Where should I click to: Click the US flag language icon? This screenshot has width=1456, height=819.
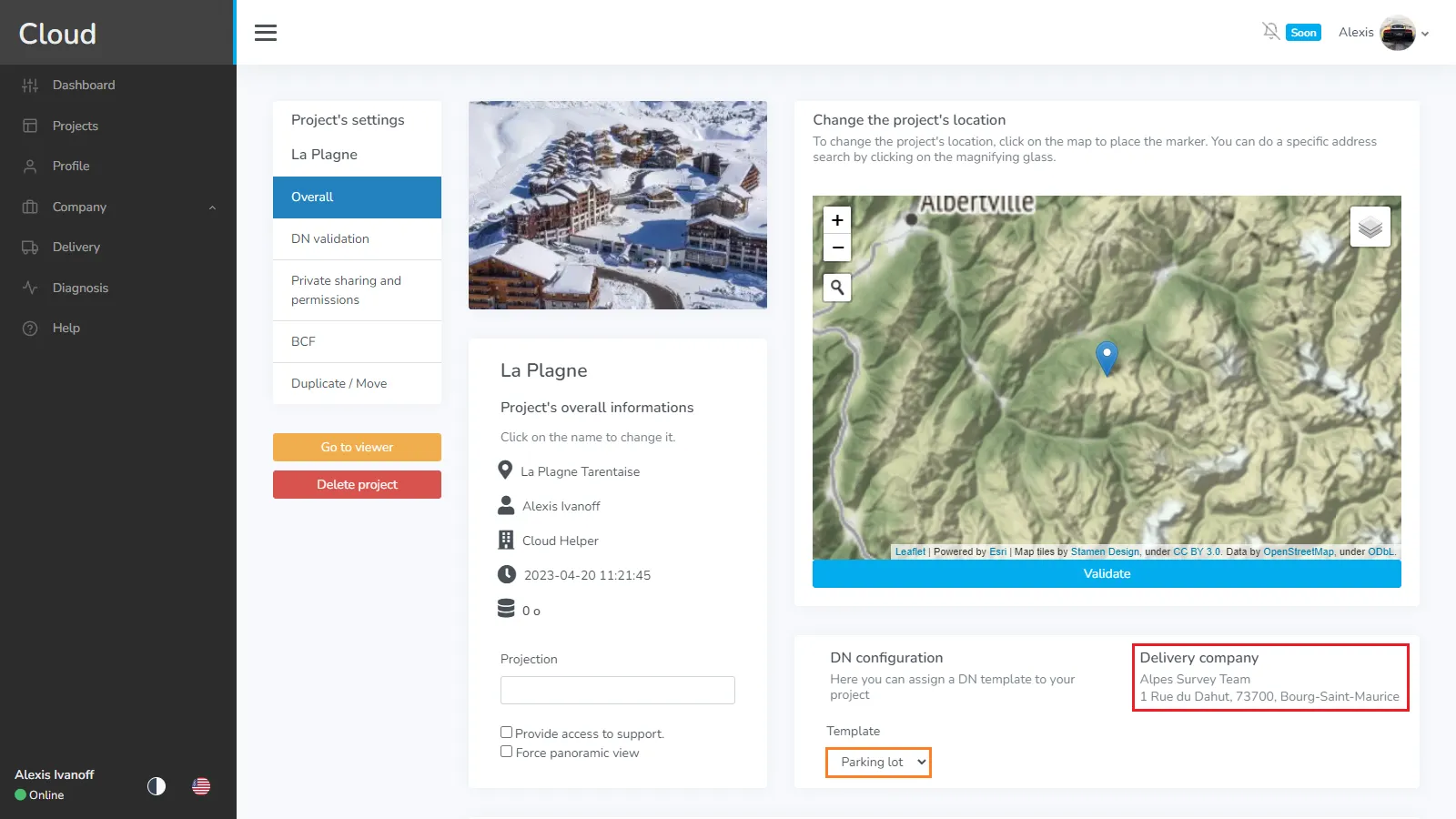point(201,786)
